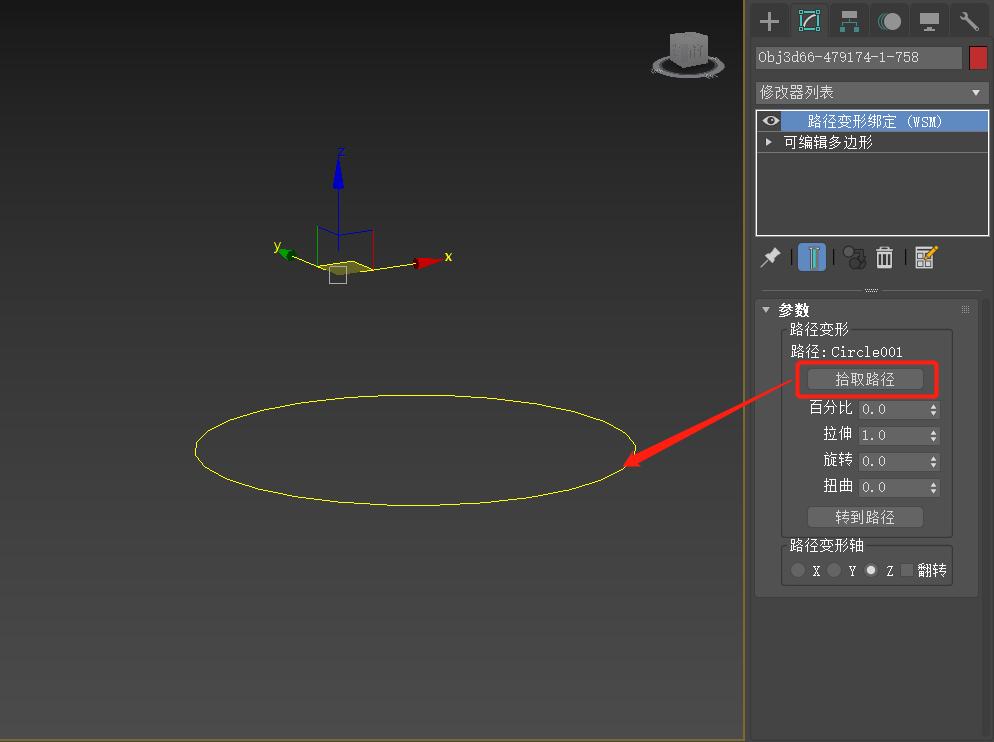
Task: Click the 拾取路径 button
Action: (865, 378)
